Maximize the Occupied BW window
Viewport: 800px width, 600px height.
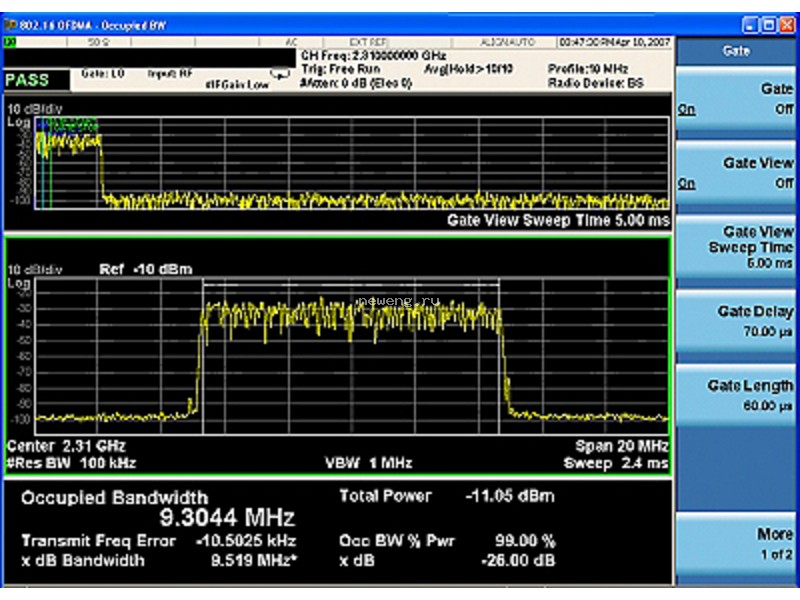pyautogui.click(x=769, y=25)
